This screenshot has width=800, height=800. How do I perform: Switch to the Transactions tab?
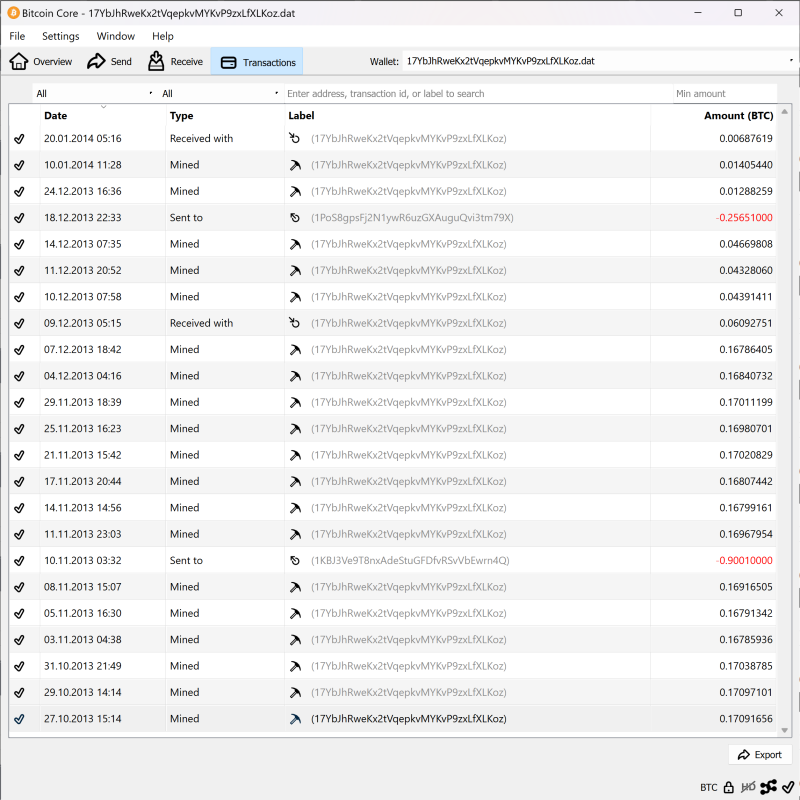[x=257, y=62]
